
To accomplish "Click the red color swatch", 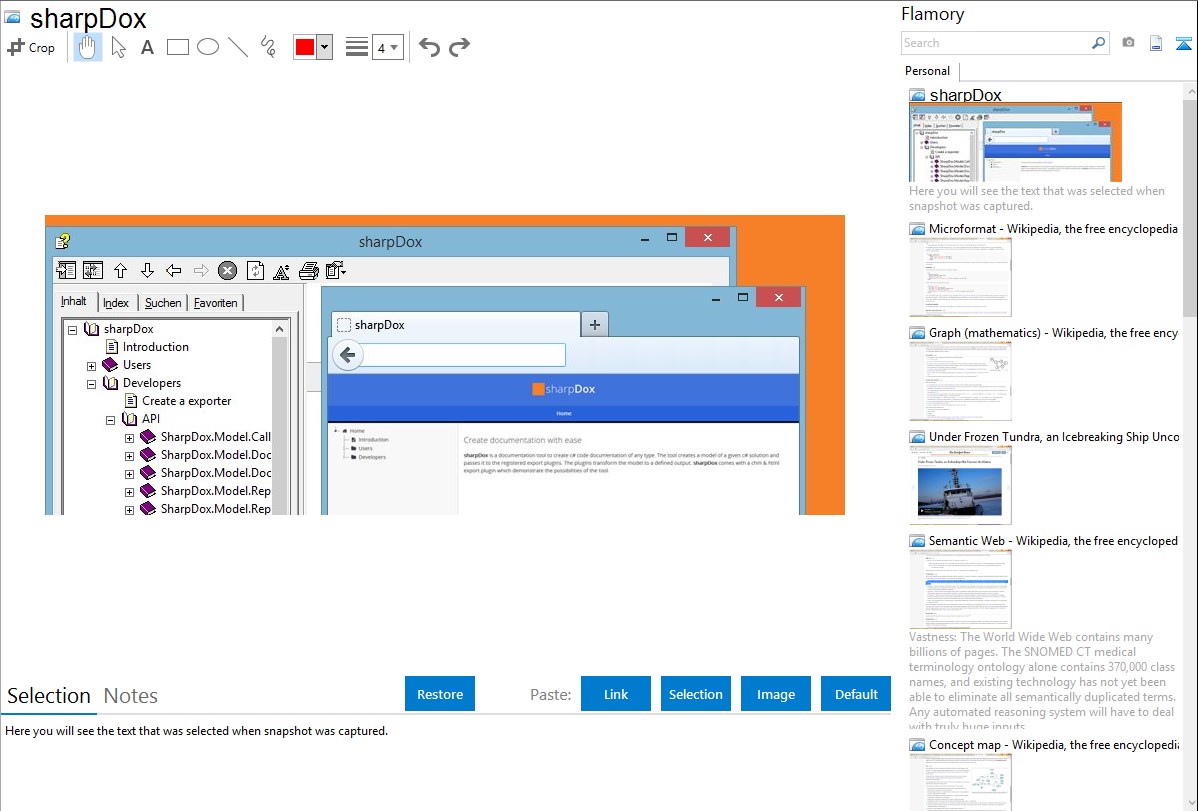I will [x=305, y=47].
